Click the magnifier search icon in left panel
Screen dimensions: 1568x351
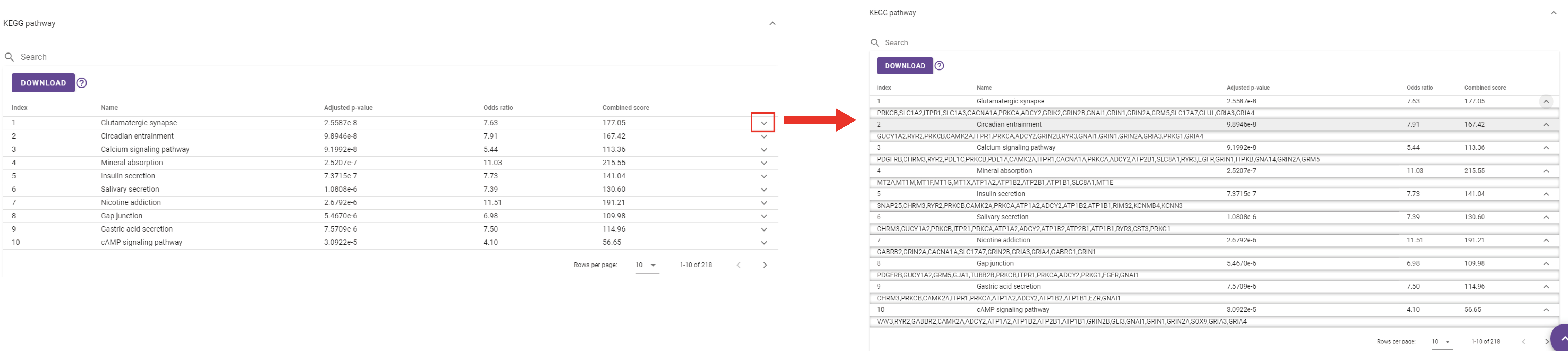(x=9, y=57)
